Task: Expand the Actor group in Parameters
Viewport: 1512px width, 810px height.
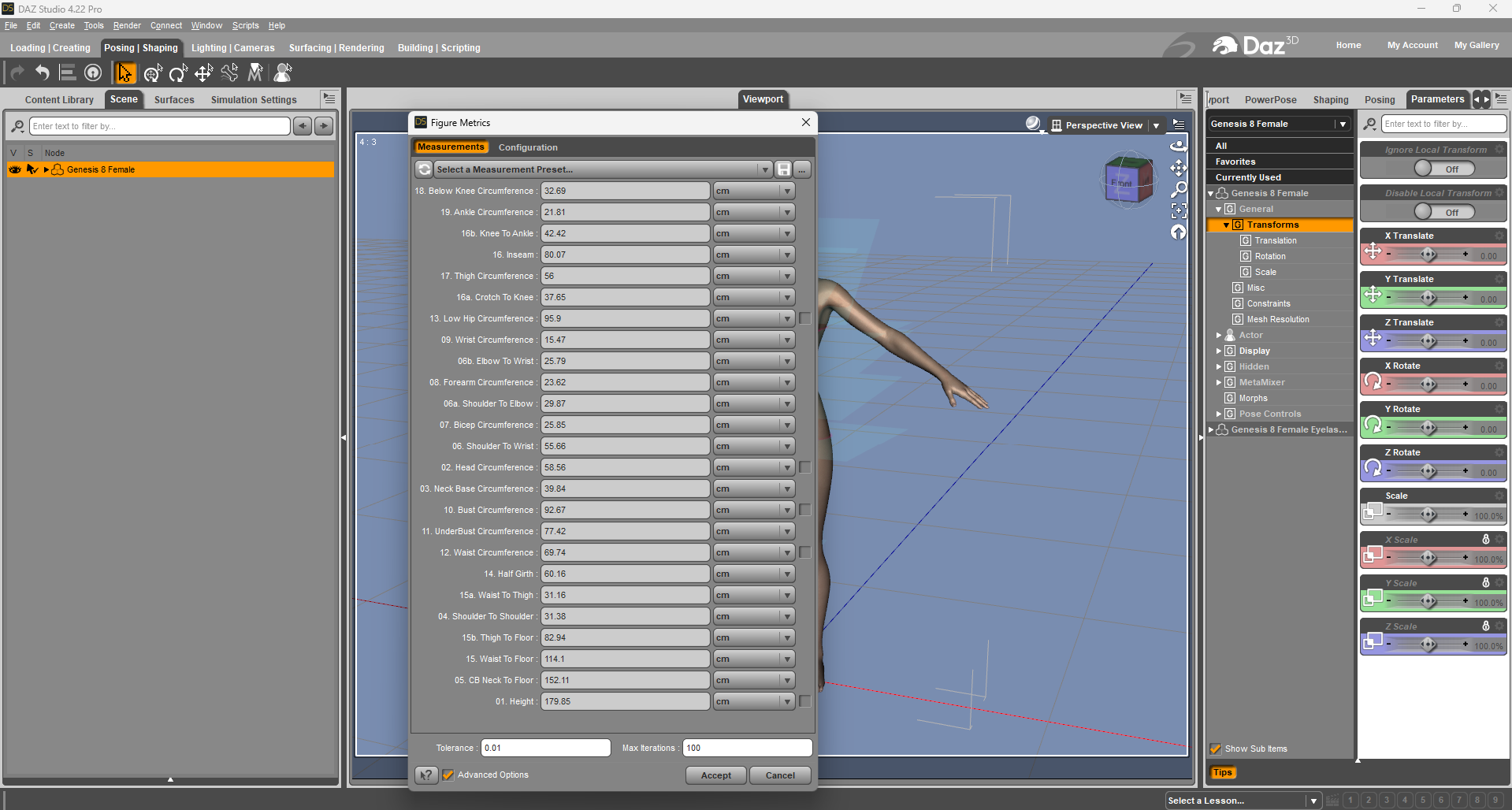Action: 1219,335
